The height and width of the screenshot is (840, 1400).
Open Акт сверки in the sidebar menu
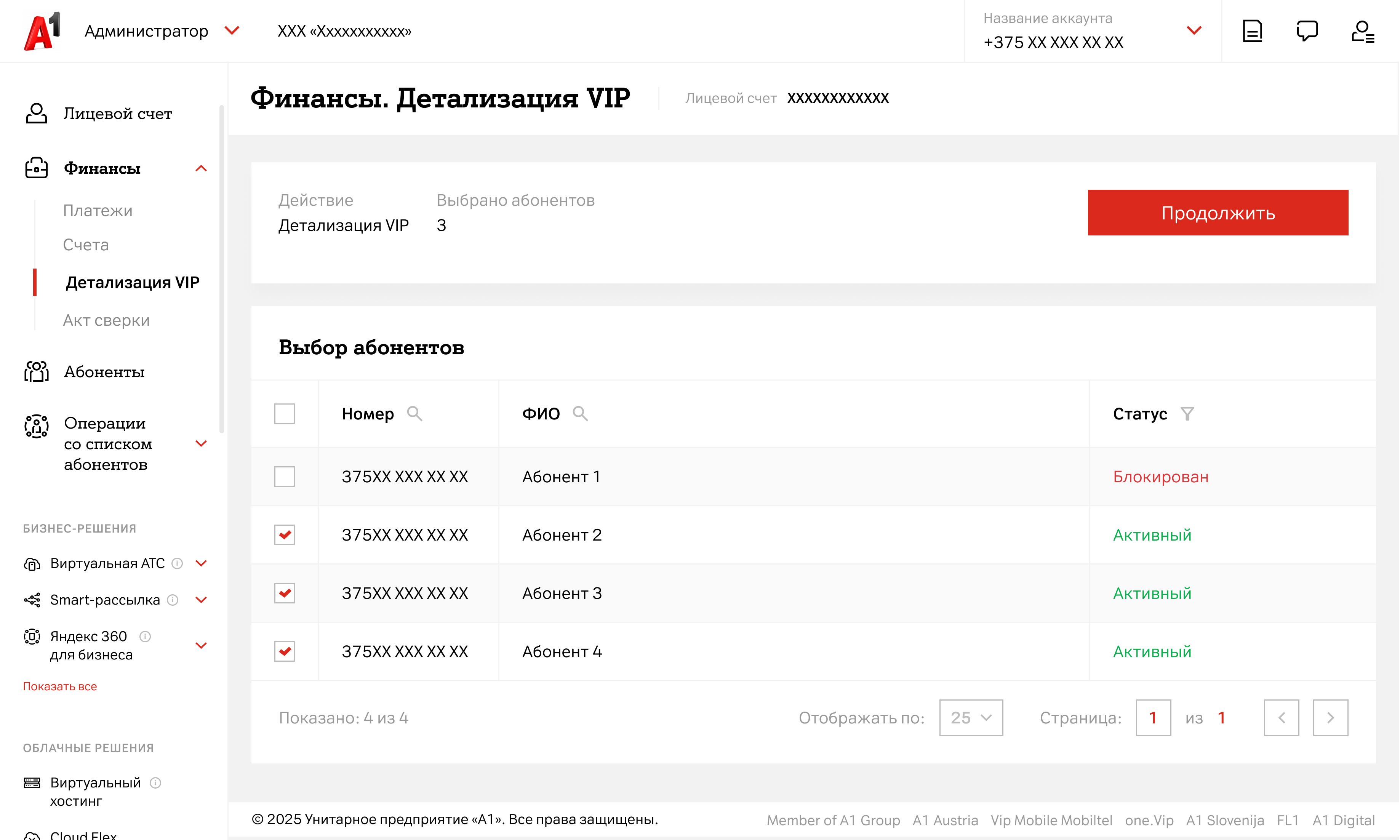[106, 320]
